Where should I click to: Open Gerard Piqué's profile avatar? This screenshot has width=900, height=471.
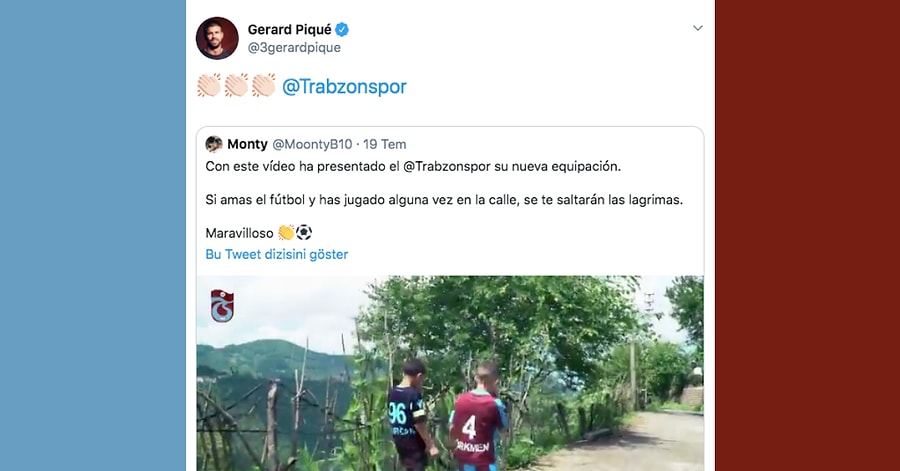pos(217,38)
